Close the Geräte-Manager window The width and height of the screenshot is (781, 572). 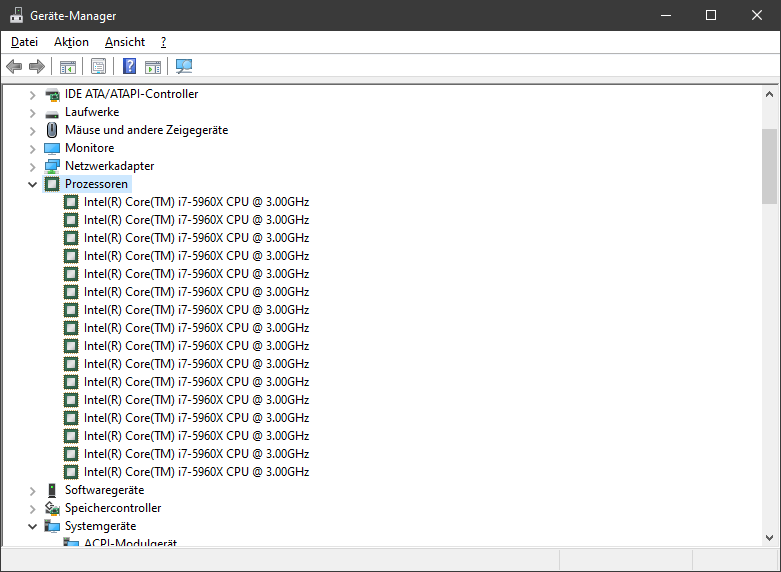coord(757,15)
